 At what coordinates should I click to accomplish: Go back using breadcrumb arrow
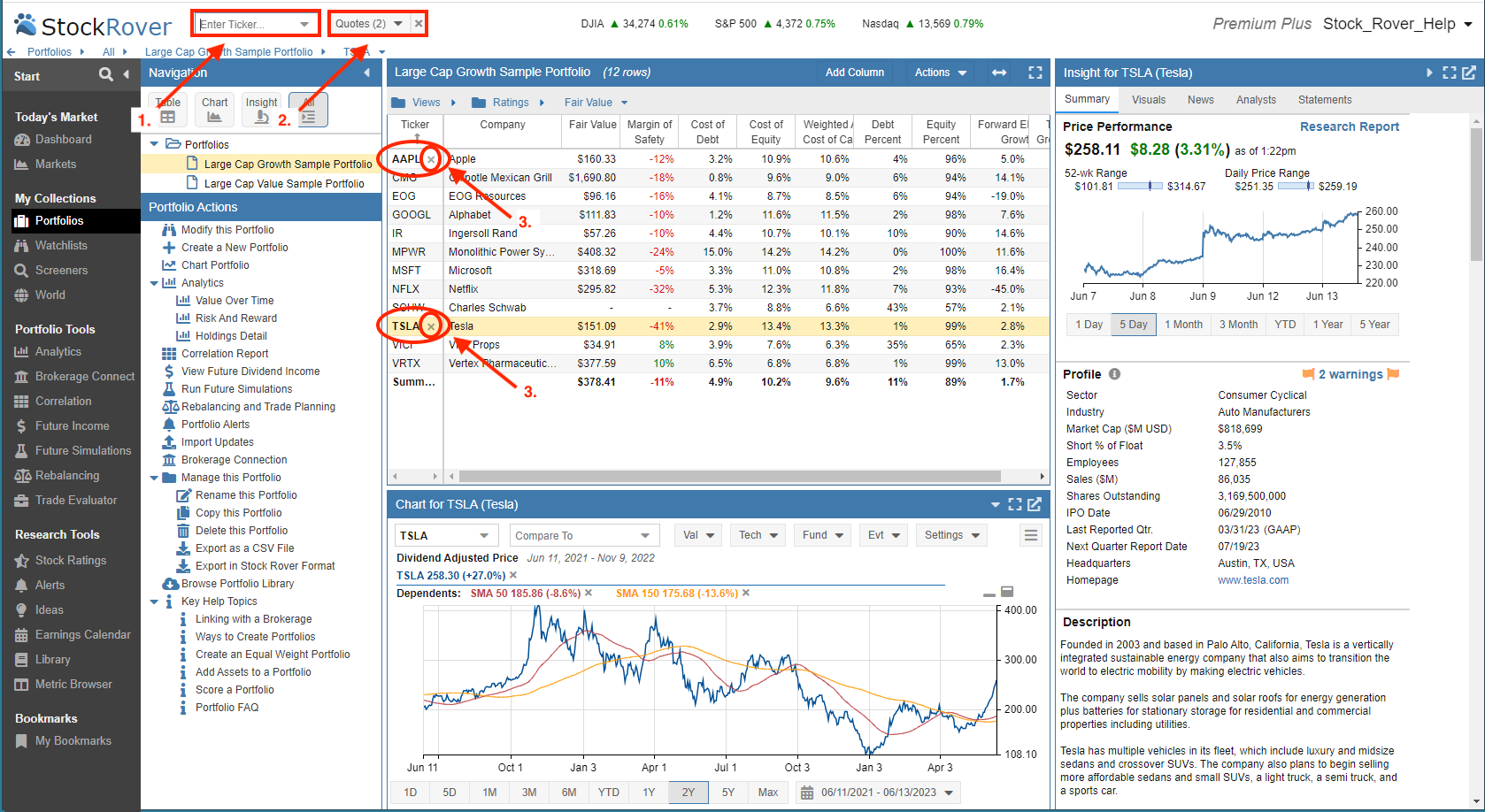(x=11, y=52)
